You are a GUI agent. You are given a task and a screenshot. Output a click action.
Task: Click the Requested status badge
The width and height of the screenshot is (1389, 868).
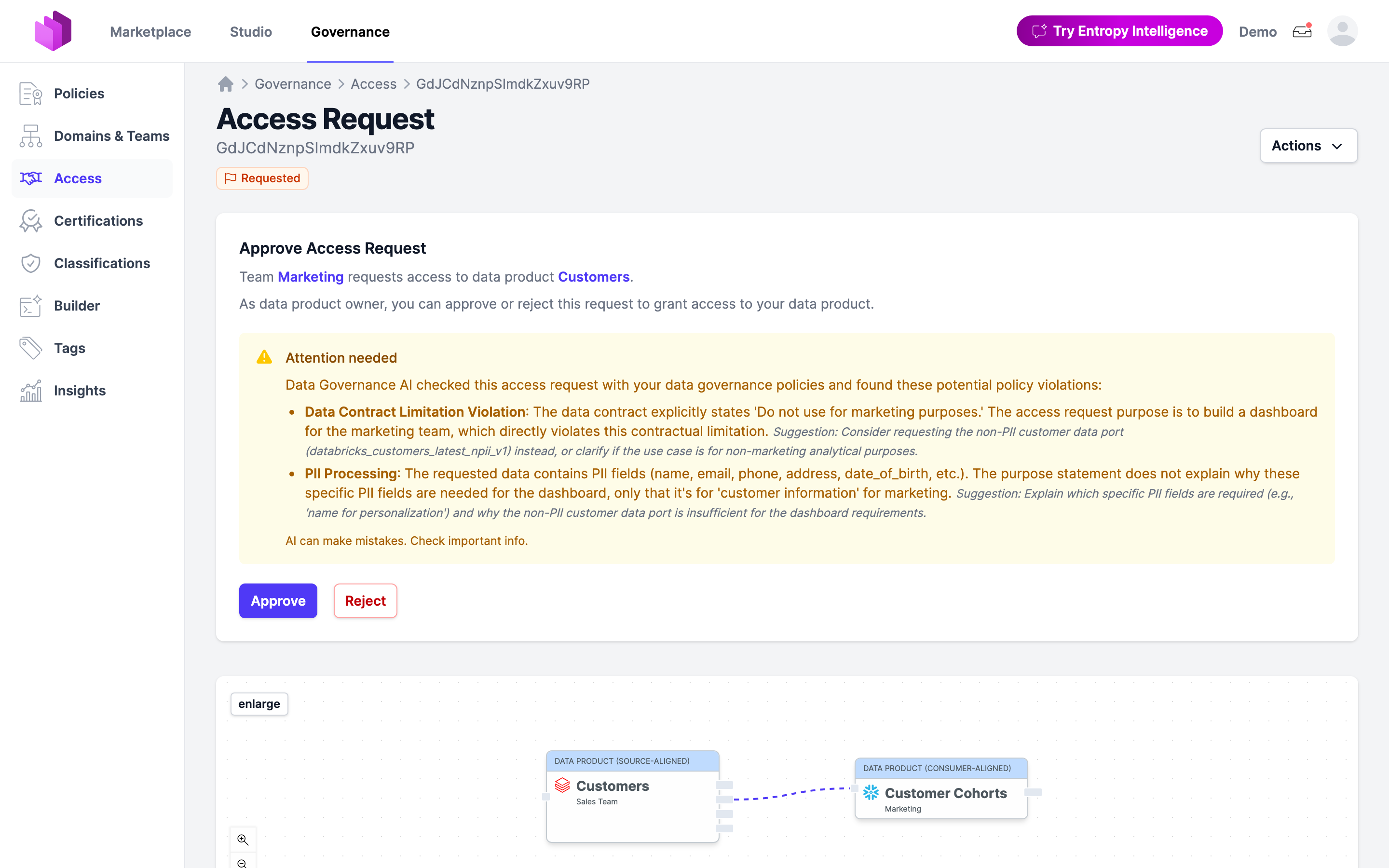point(262,178)
